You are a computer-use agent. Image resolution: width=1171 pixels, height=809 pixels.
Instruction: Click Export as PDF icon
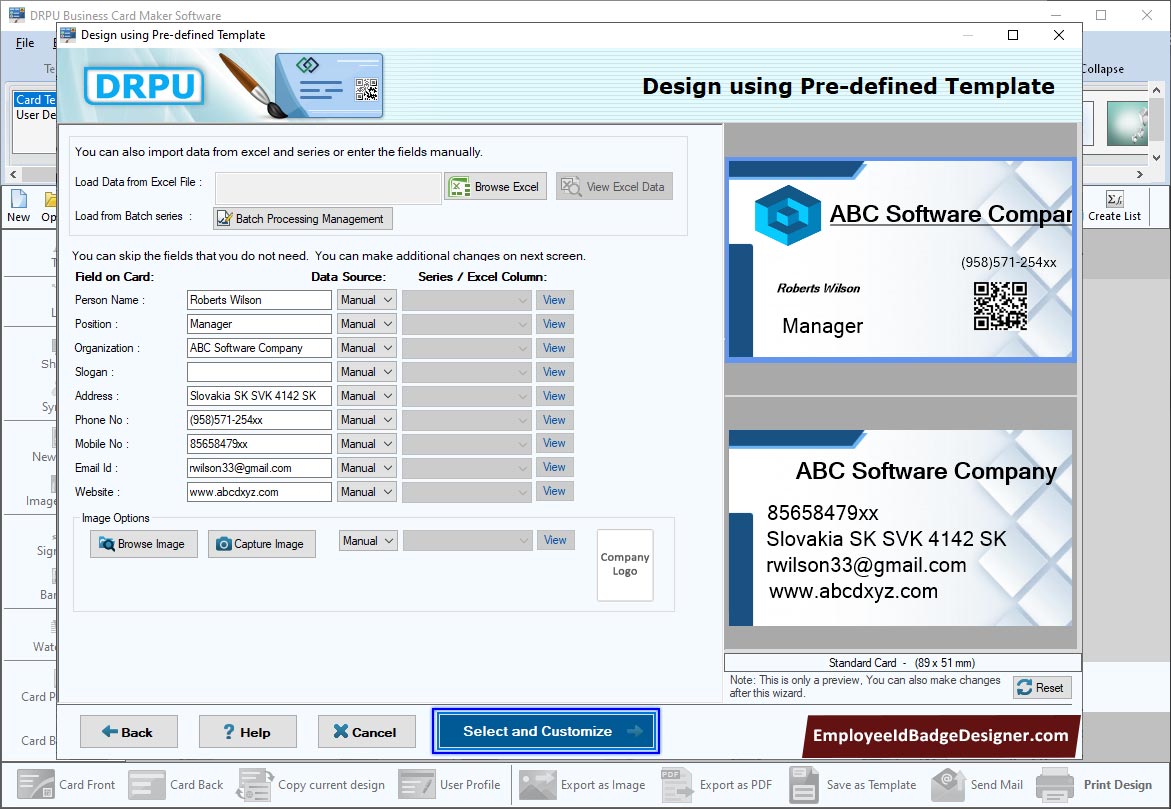click(x=677, y=784)
